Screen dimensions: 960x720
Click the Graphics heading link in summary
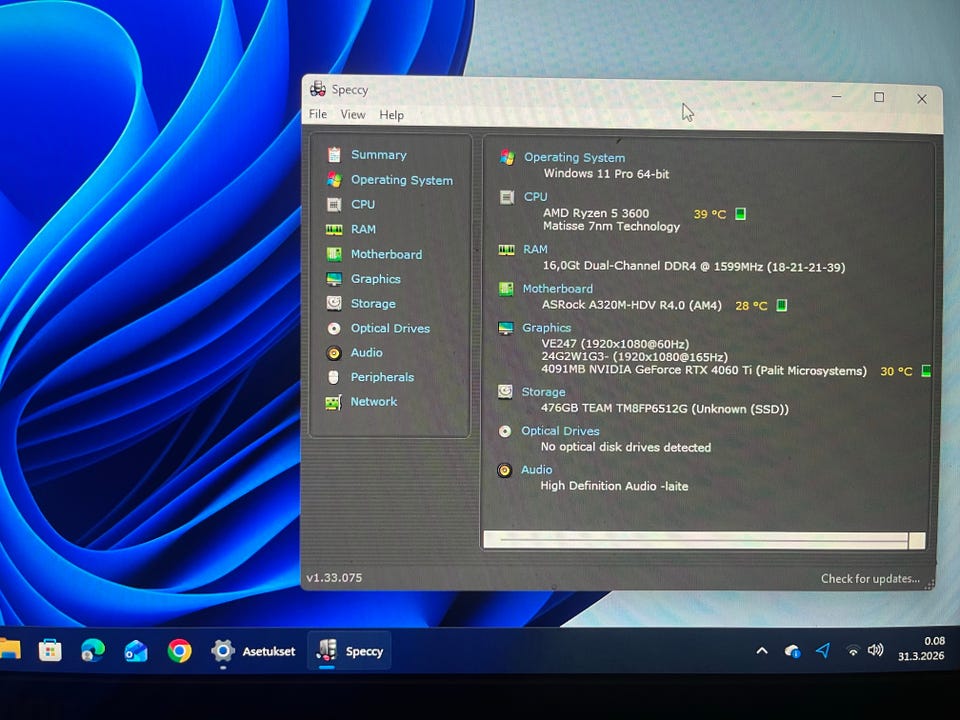pos(546,328)
